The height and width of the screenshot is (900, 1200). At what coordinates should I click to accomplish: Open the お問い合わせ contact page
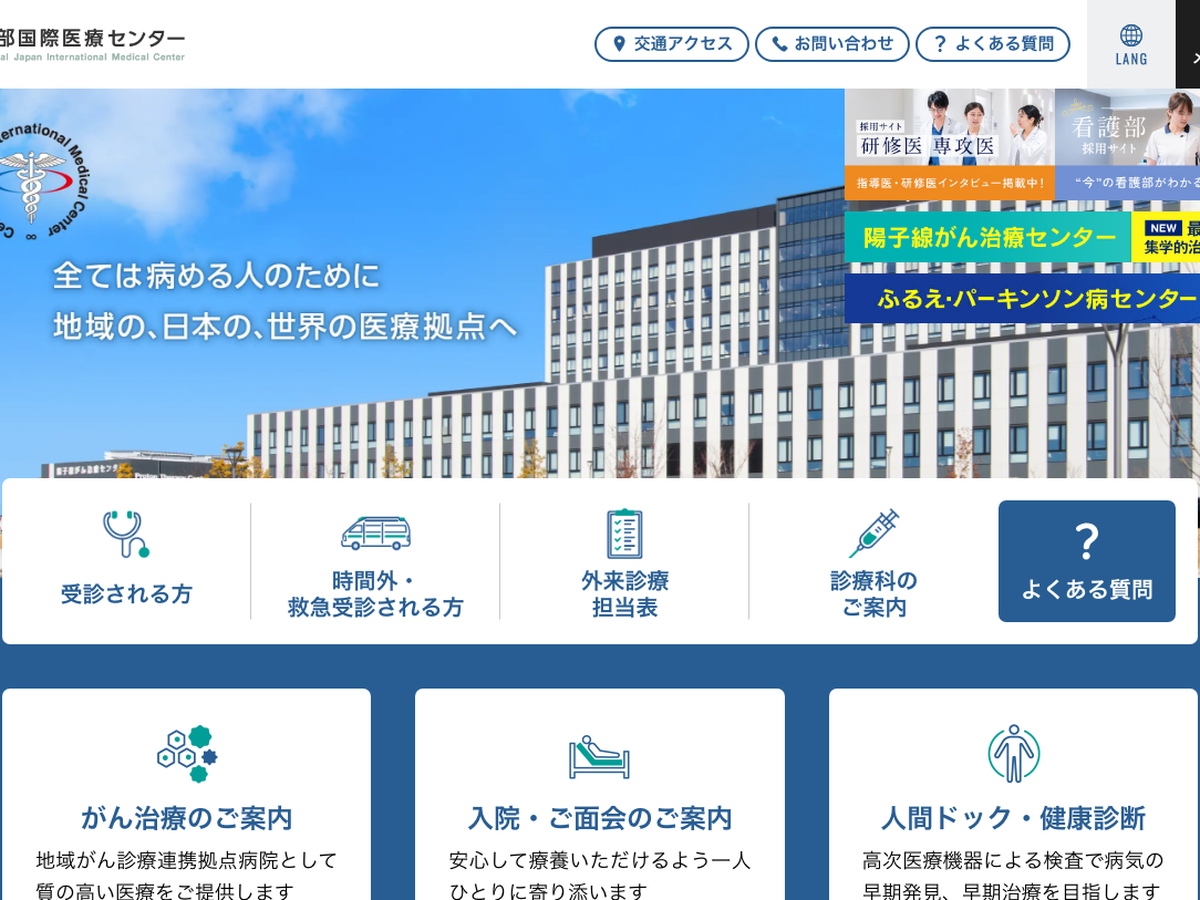[832, 44]
